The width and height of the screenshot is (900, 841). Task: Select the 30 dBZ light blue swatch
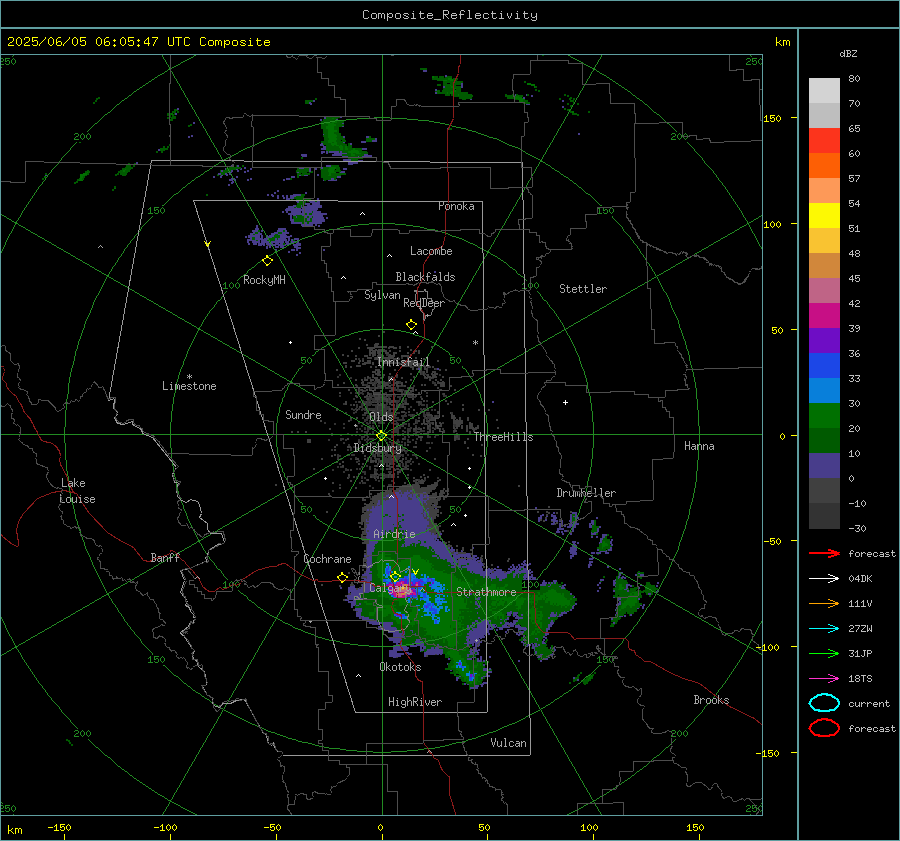(824, 390)
